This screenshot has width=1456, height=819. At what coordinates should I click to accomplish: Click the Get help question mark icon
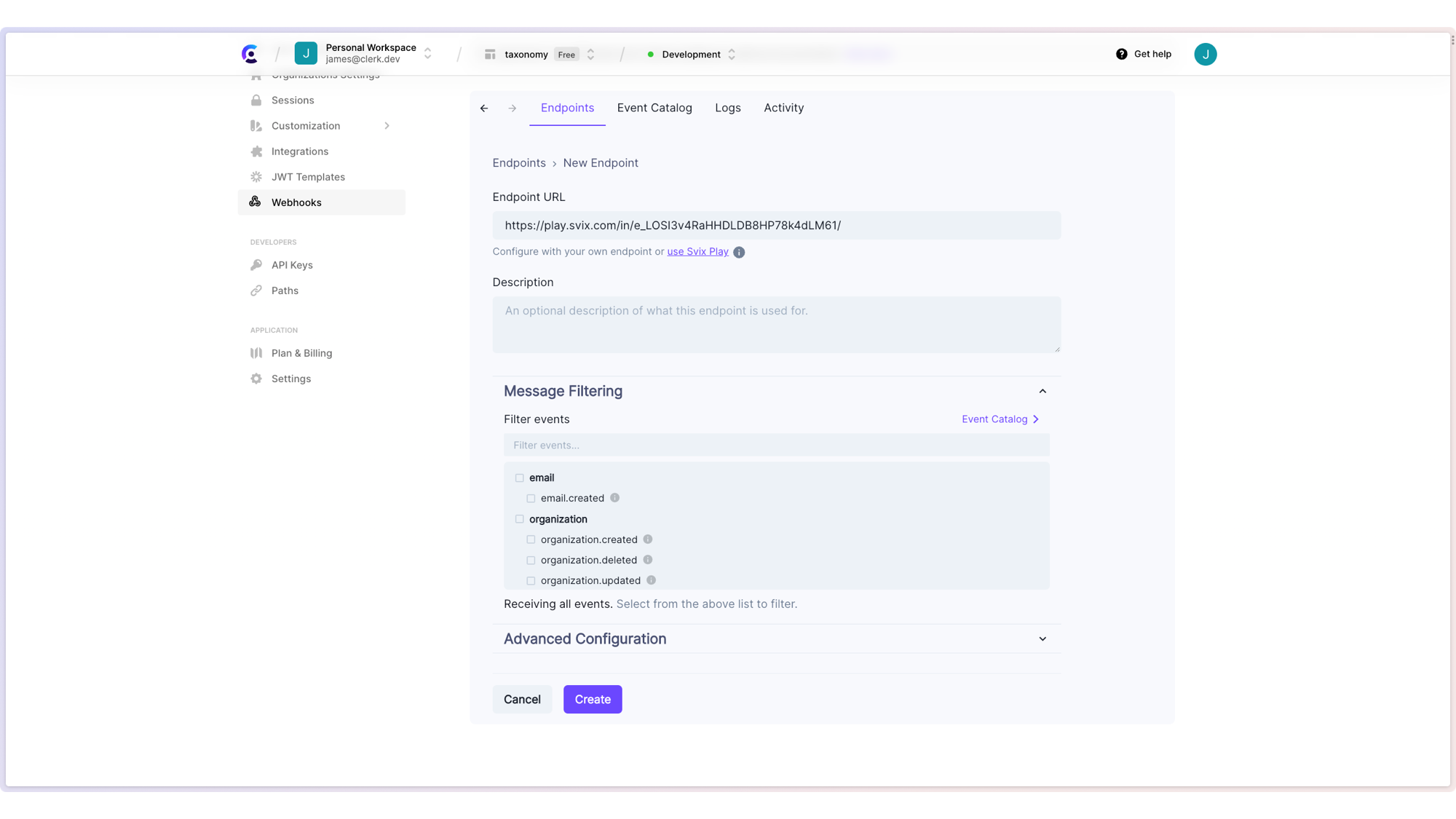[1121, 54]
